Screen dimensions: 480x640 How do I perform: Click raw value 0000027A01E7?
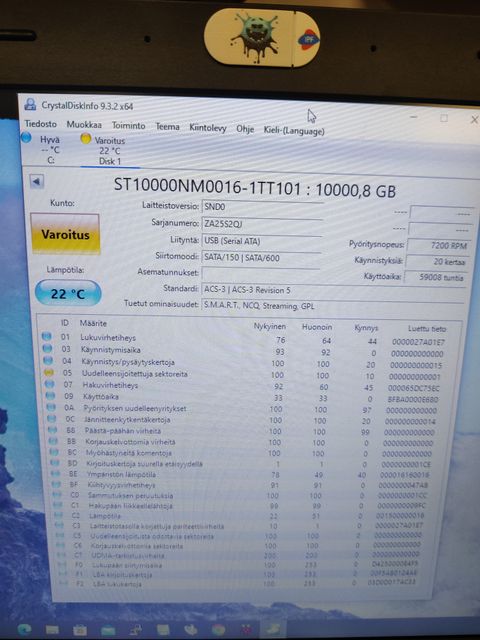point(418,342)
